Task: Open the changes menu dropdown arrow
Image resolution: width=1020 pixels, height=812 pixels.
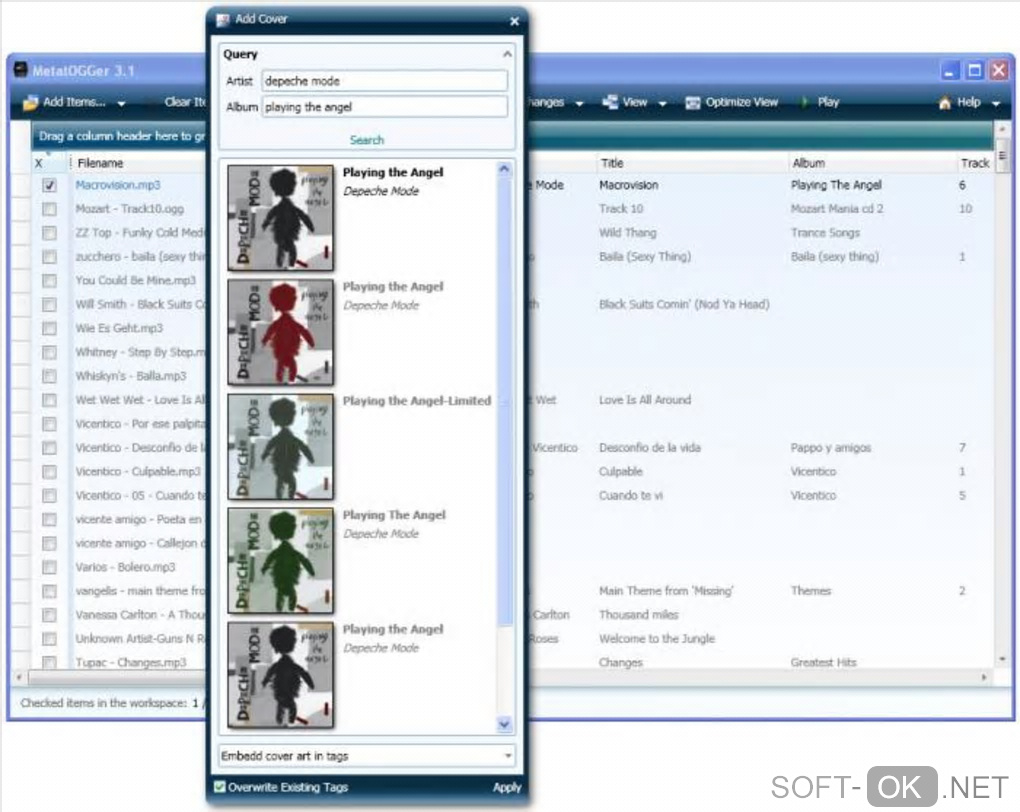Action: [580, 103]
